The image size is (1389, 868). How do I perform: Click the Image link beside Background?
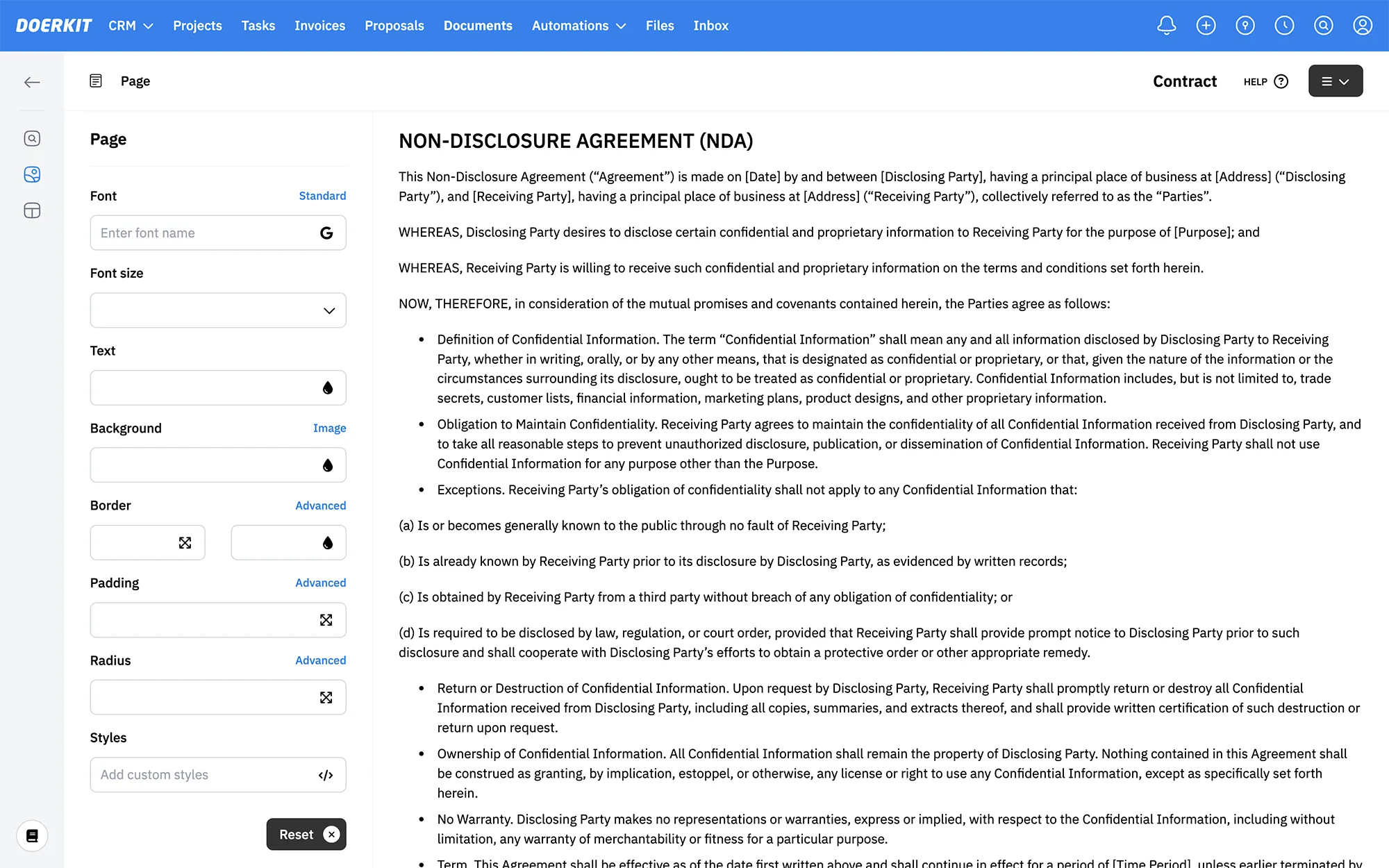pyautogui.click(x=329, y=428)
